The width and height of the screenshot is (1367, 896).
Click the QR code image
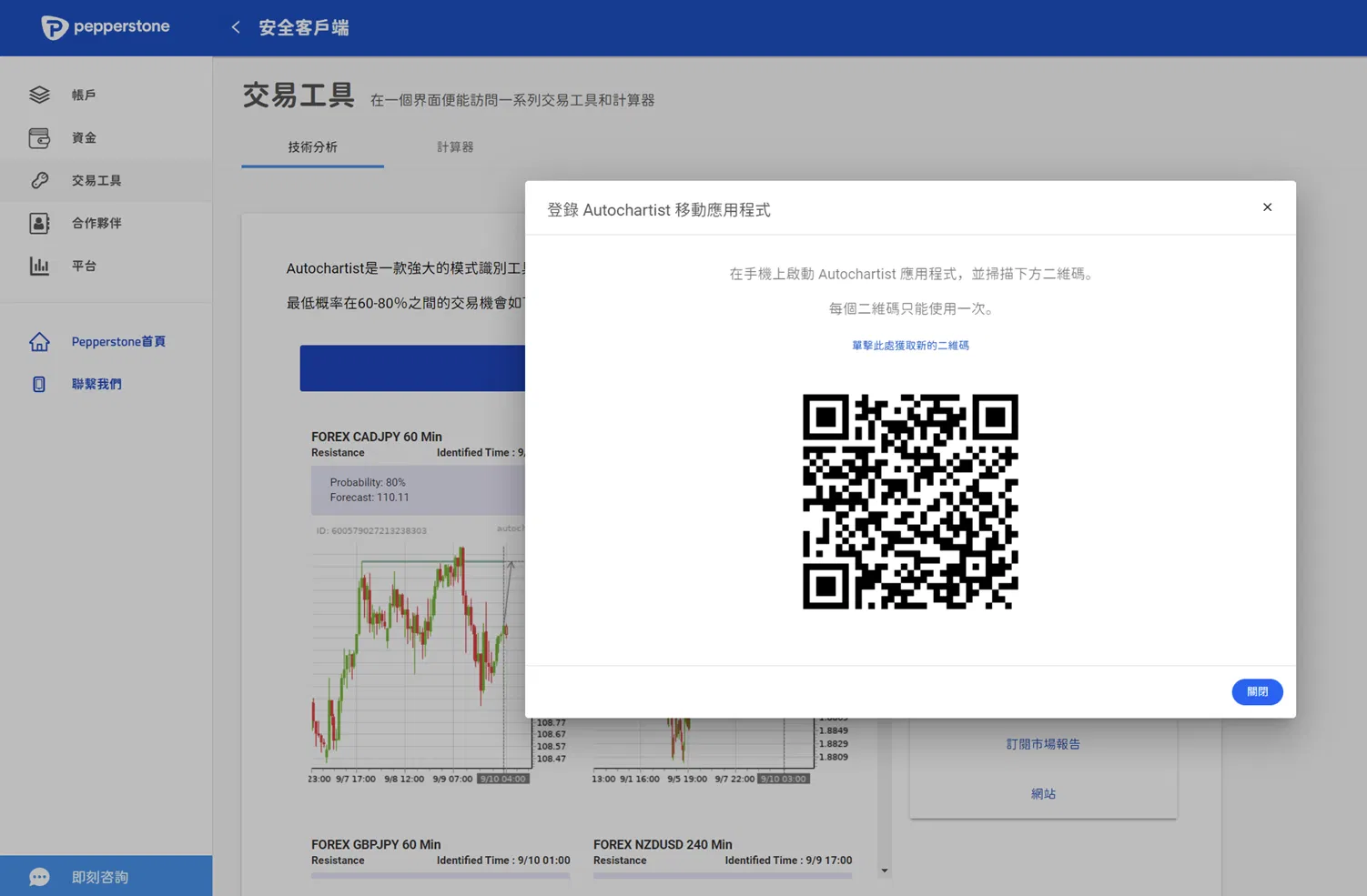coord(910,501)
